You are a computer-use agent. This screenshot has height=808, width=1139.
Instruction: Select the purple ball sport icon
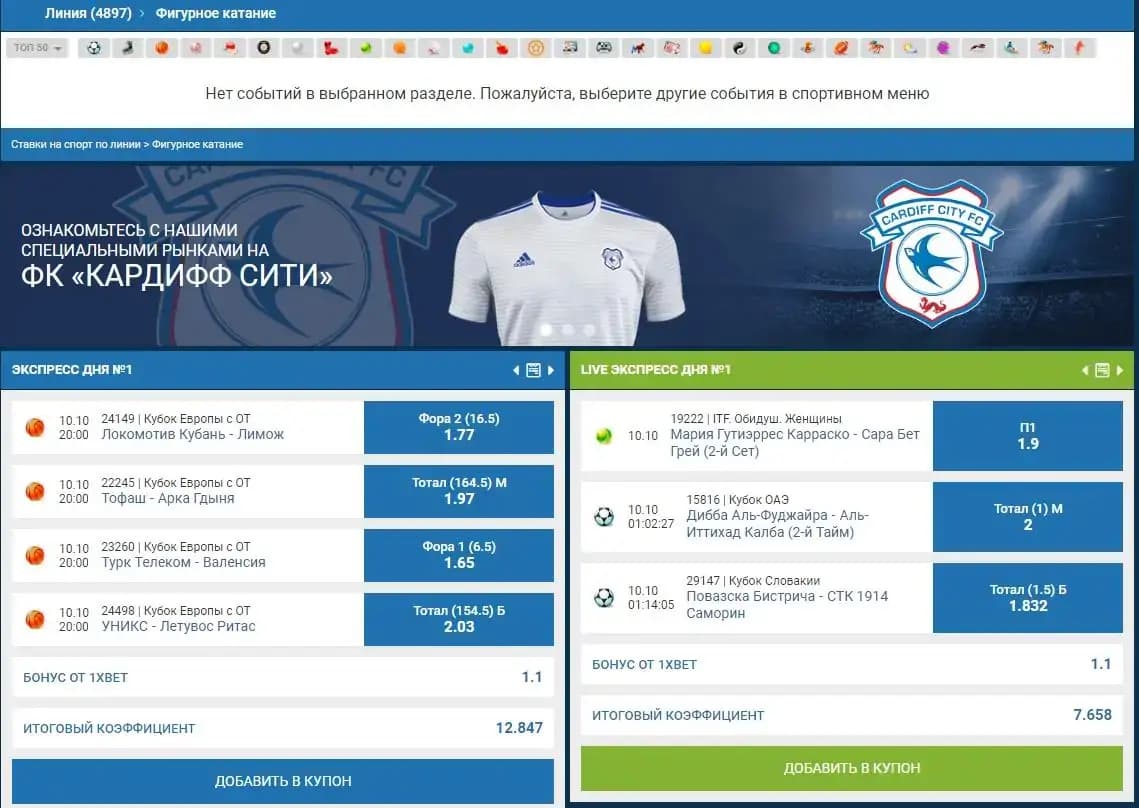point(944,48)
